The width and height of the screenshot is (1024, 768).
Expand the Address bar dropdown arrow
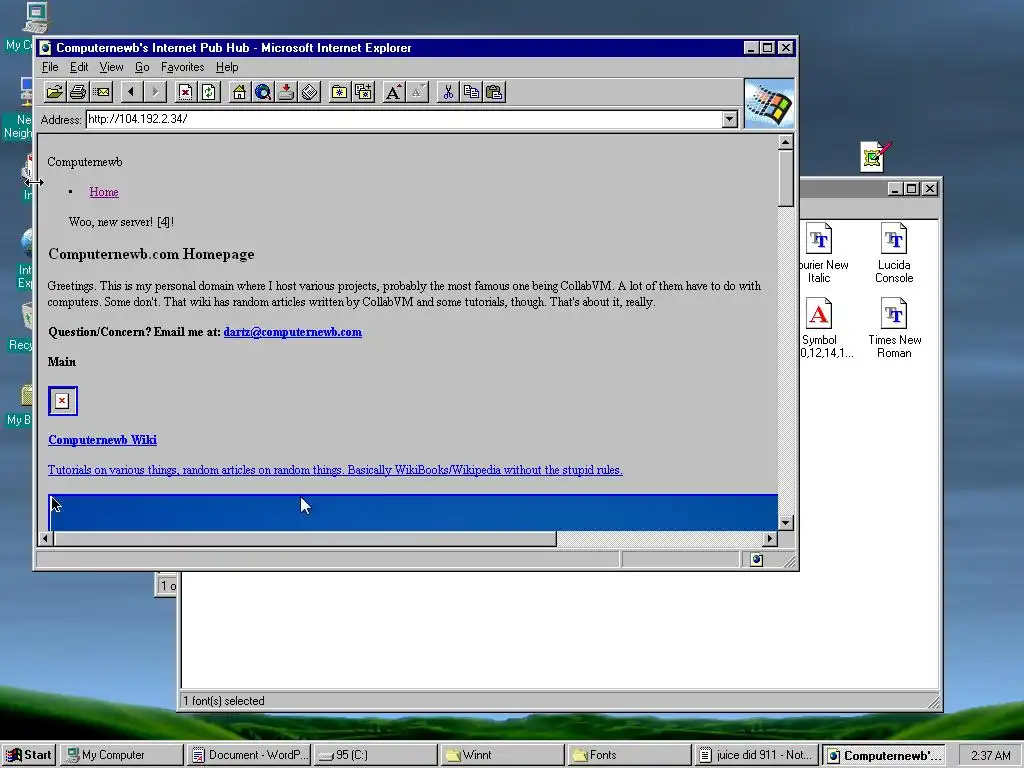pos(729,119)
